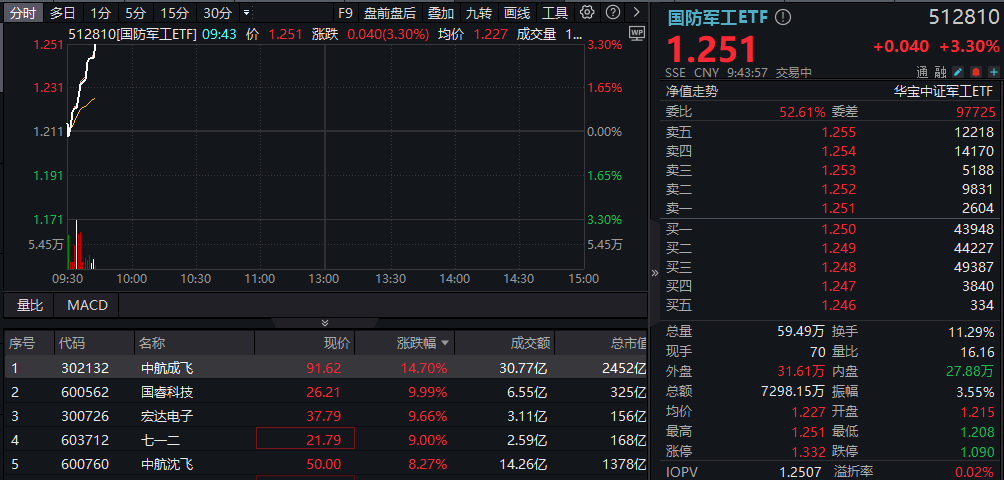Click the 名称 column header
The height and width of the screenshot is (480, 1004).
(x=152, y=344)
